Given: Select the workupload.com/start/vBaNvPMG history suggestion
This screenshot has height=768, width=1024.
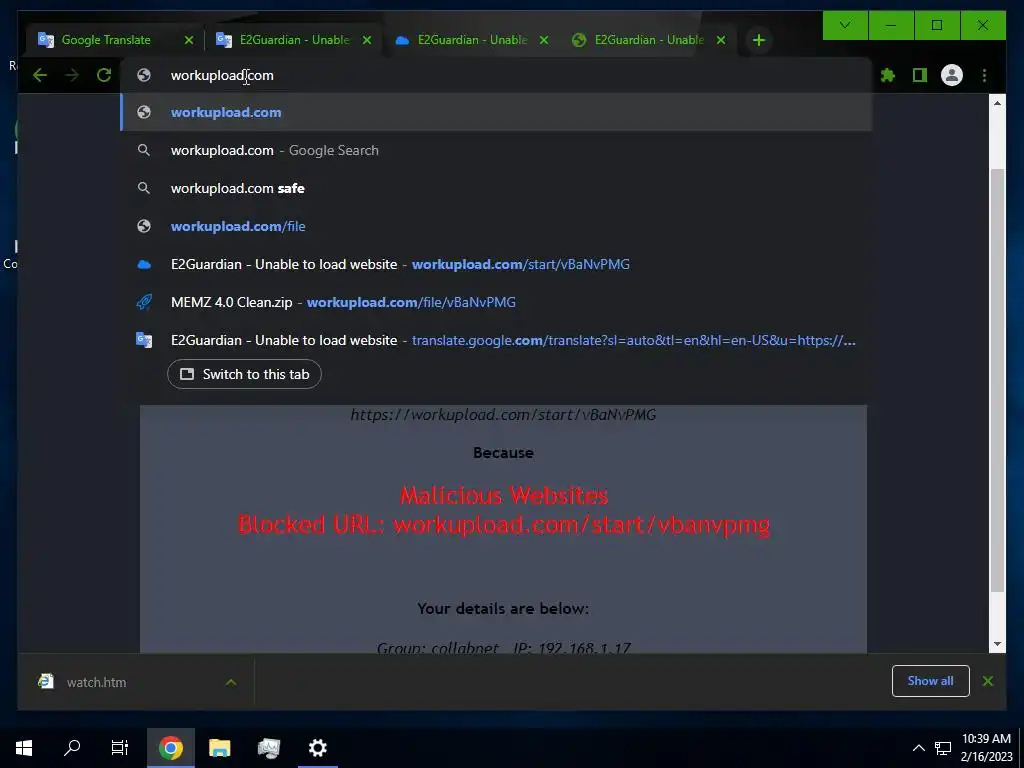Looking at the screenshot, I should point(496,264).
